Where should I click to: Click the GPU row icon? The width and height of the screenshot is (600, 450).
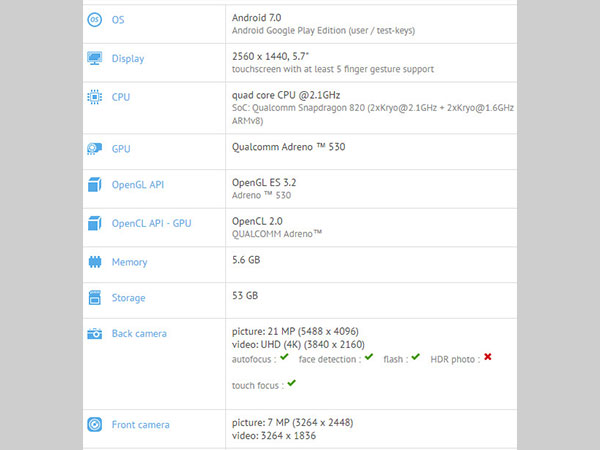point(95,149)
